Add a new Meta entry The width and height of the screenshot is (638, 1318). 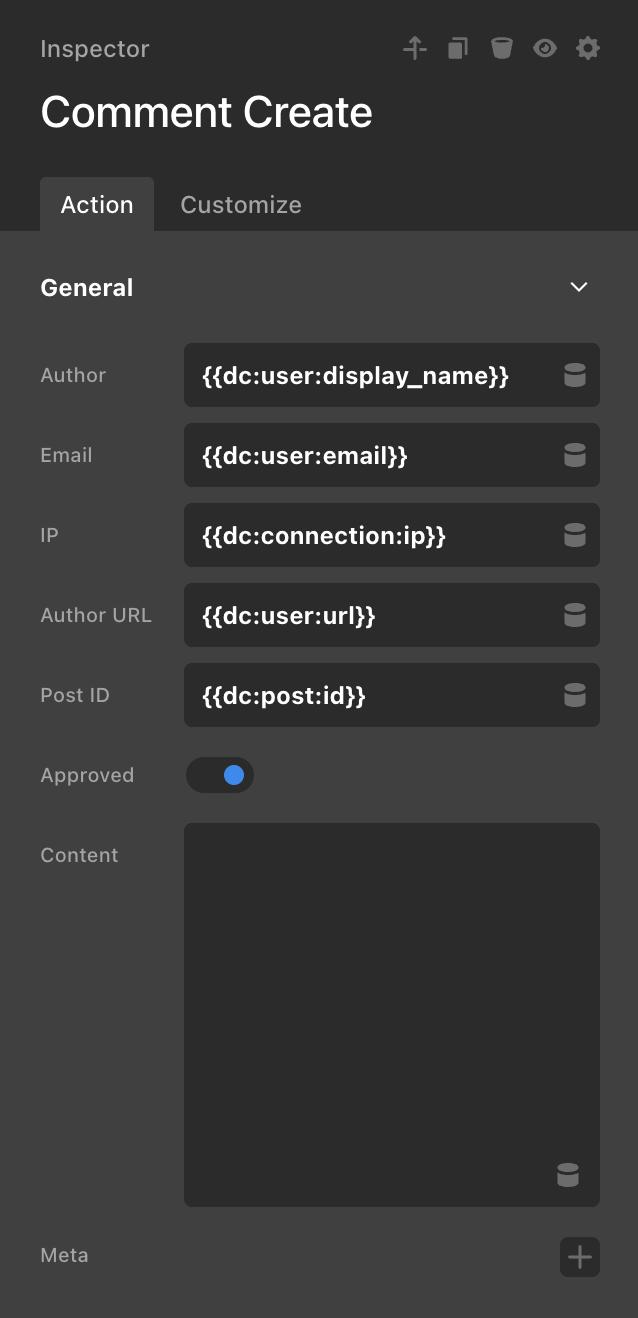[x=580, y=1257]
